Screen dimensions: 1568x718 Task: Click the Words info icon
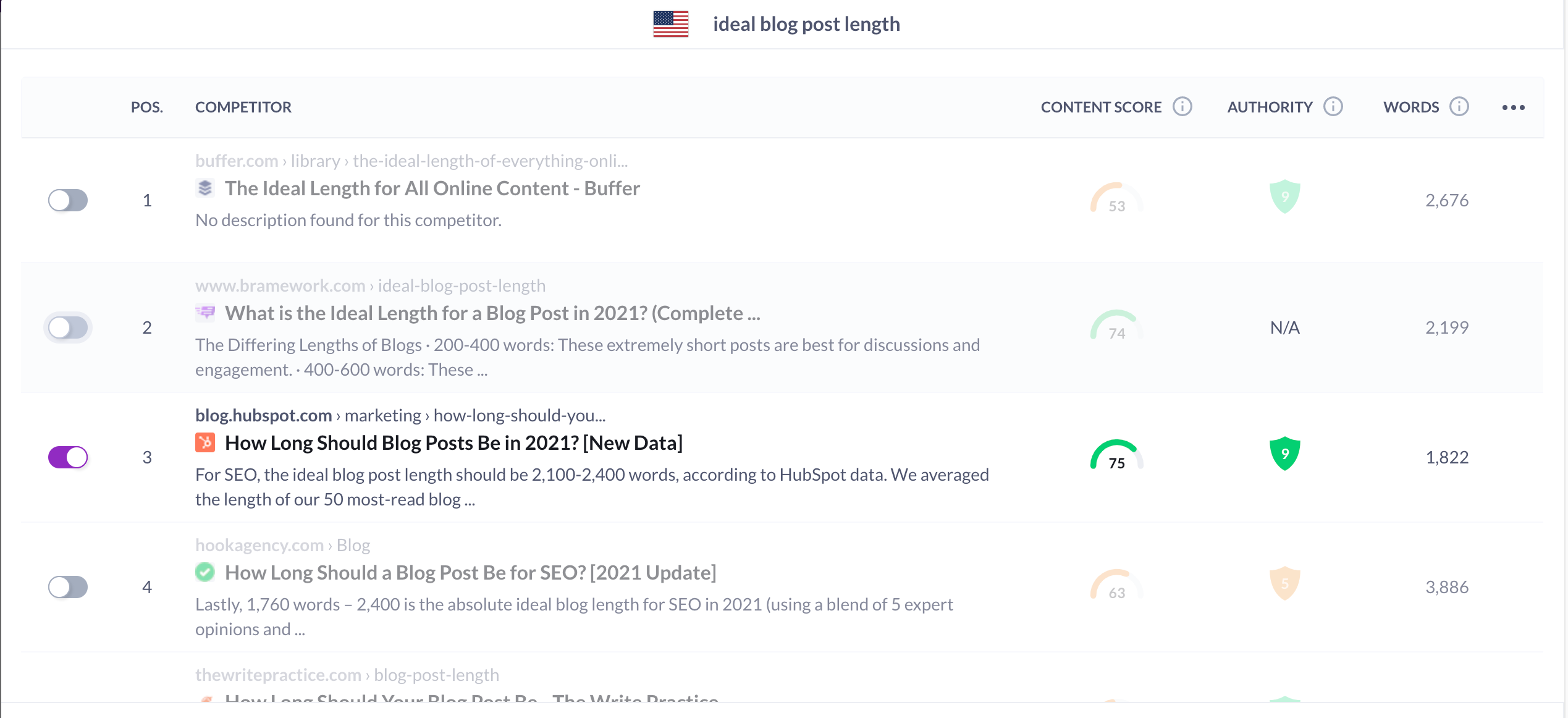pos(1459,107)
